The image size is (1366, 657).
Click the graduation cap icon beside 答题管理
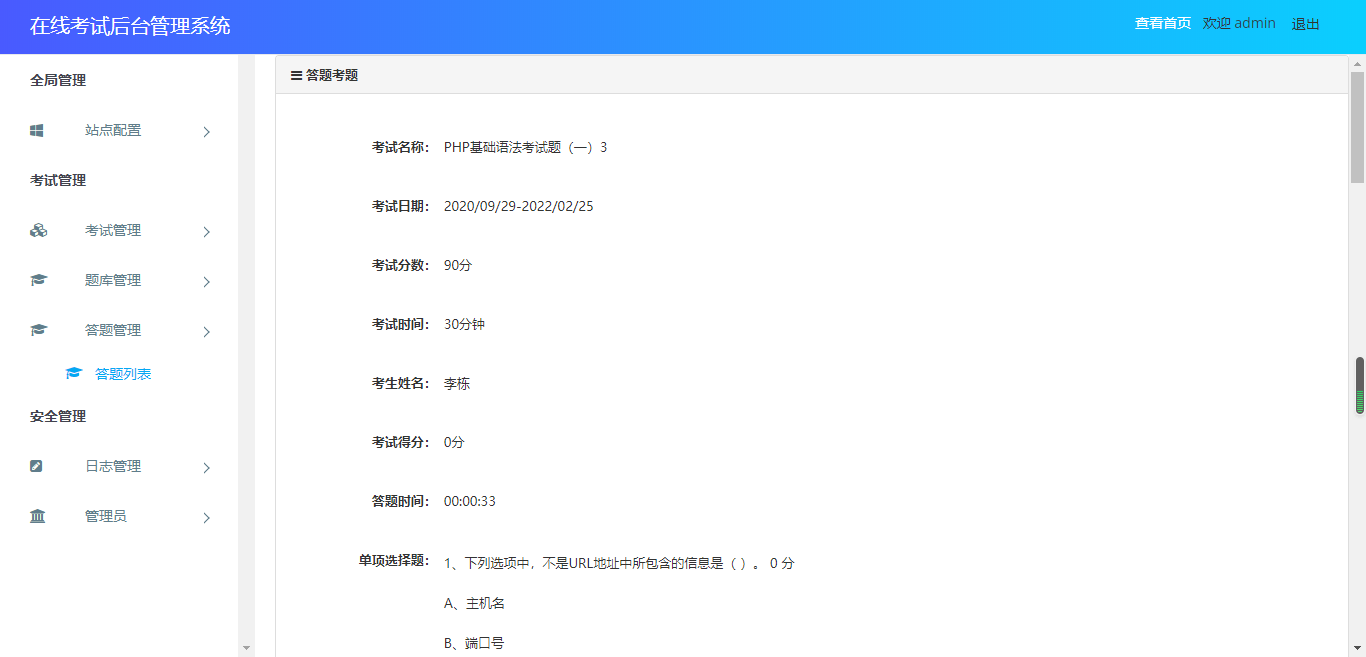(38, 330)
